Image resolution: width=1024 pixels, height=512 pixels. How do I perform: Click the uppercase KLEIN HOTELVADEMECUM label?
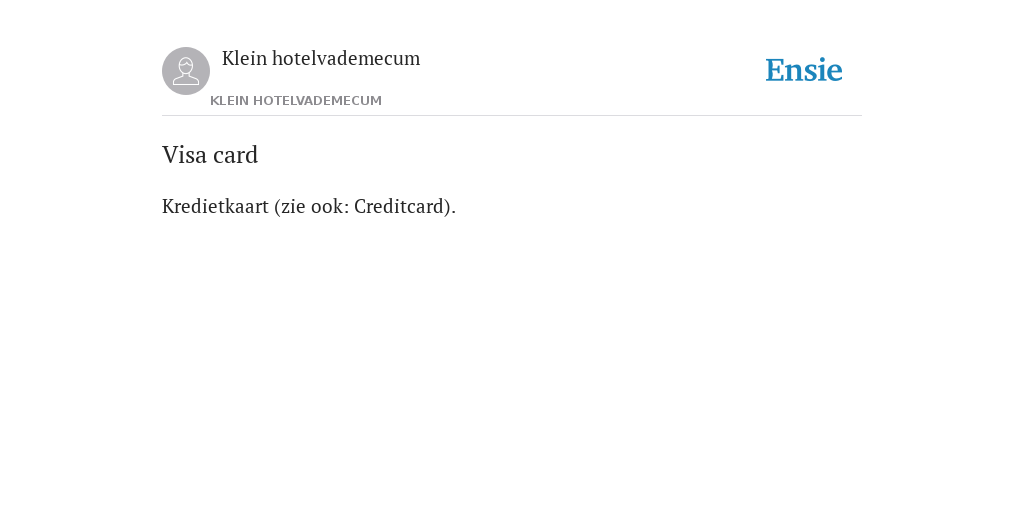pos(296,101)
